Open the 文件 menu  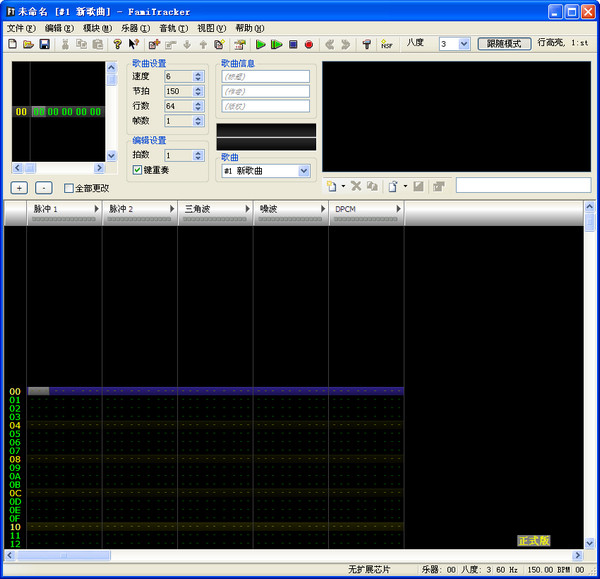[20, 28]
